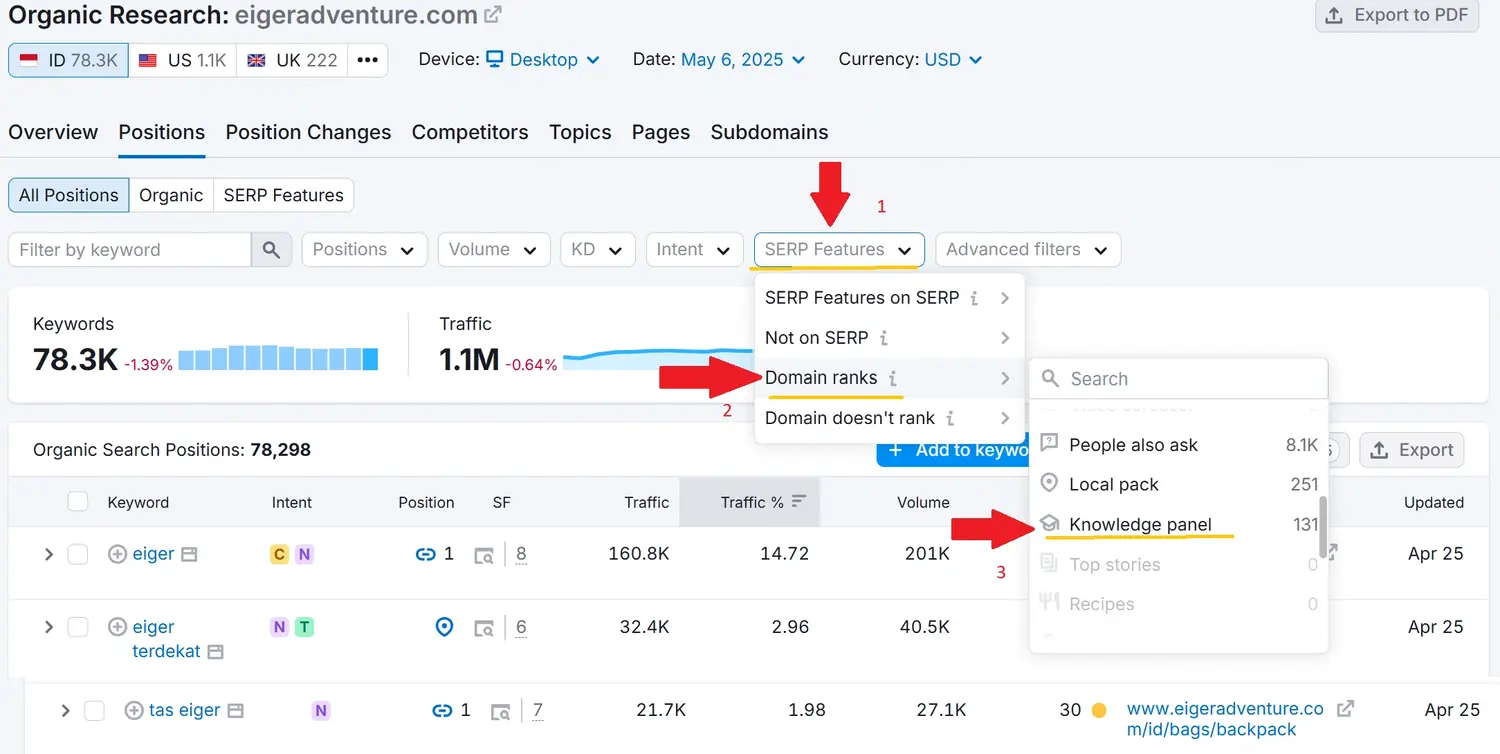Select the SERP Features toggle button
Viewport: 1500px width, 754px height.
point(283,195)
